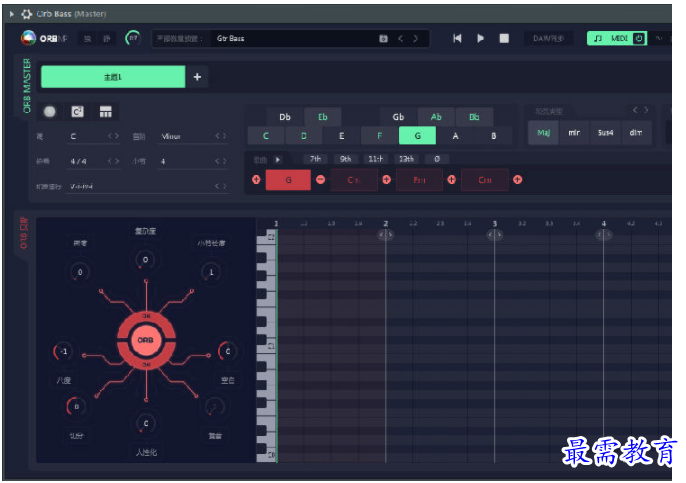This screenshot has height=483, width=686.
Task: Choose the Sus4 chord type
Action: point(606,133)
